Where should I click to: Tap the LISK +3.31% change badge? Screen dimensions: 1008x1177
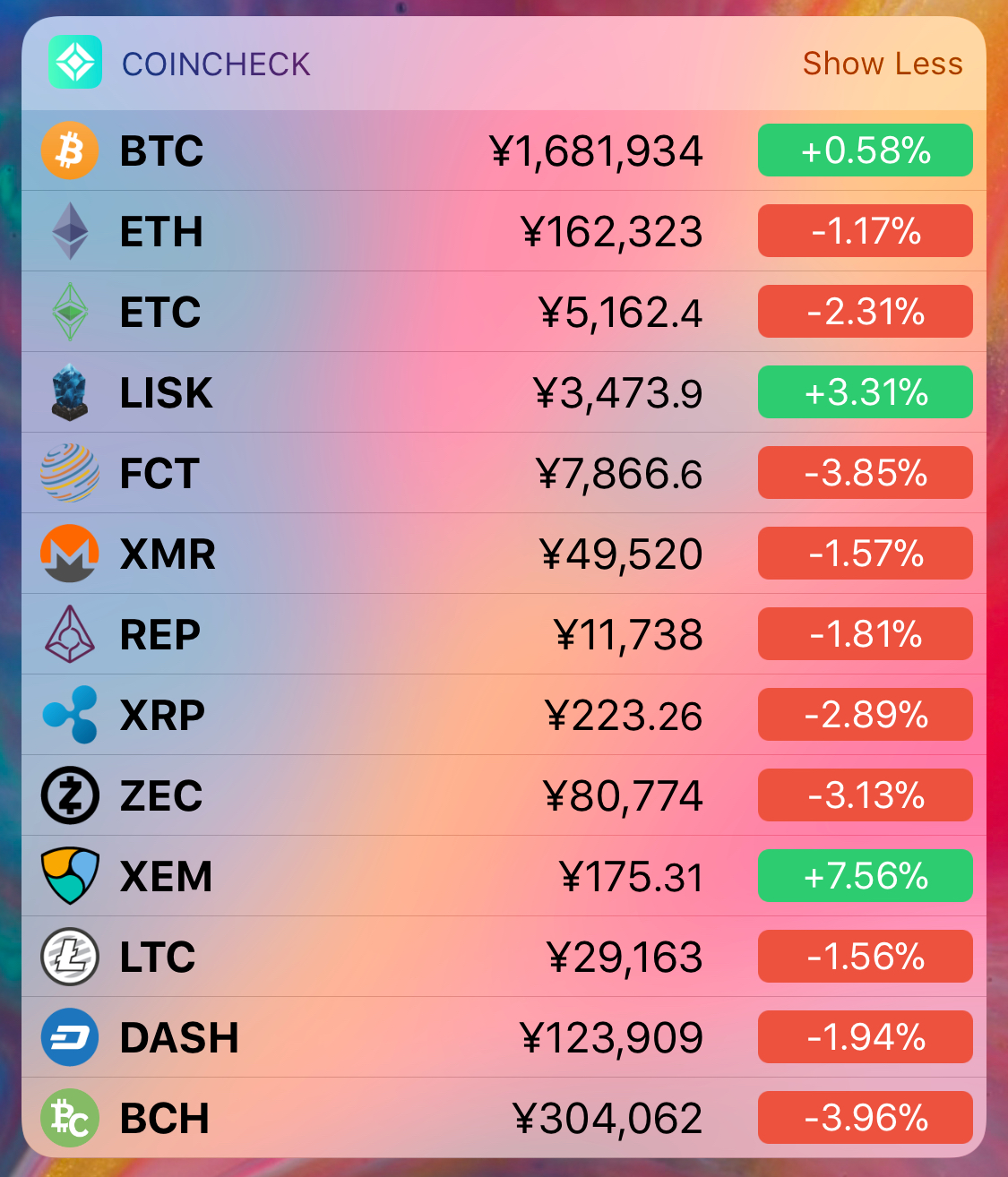866,392
